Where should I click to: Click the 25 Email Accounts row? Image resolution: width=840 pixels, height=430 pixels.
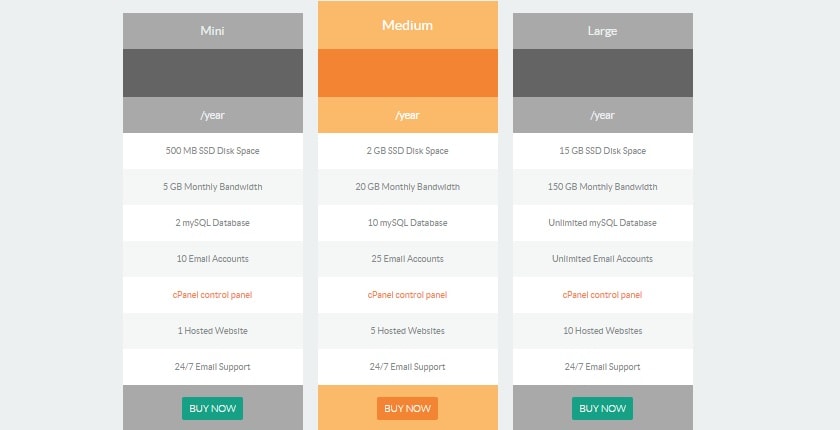[408, 259]
